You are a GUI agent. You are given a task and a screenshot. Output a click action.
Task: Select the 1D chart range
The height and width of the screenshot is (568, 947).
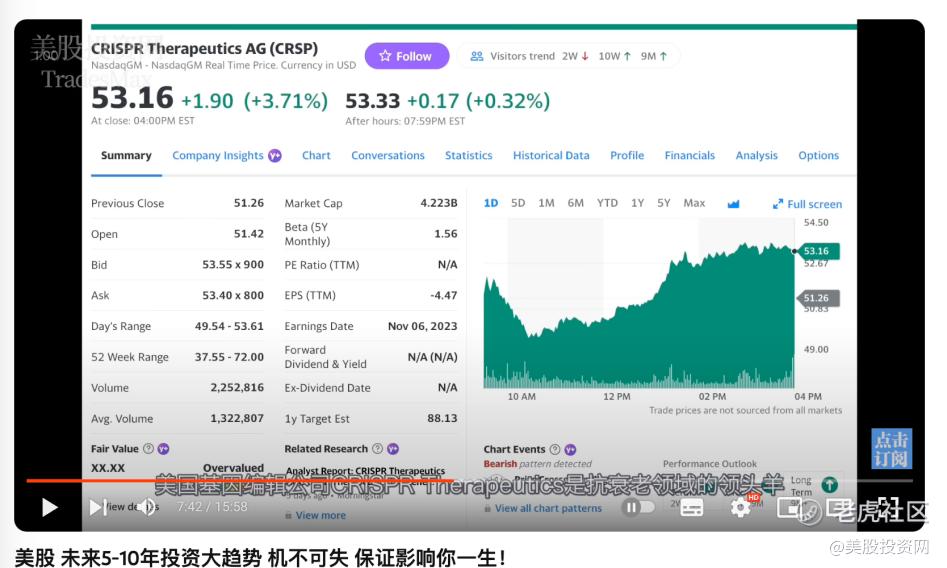pyautogui.click(x=491, y=203)
